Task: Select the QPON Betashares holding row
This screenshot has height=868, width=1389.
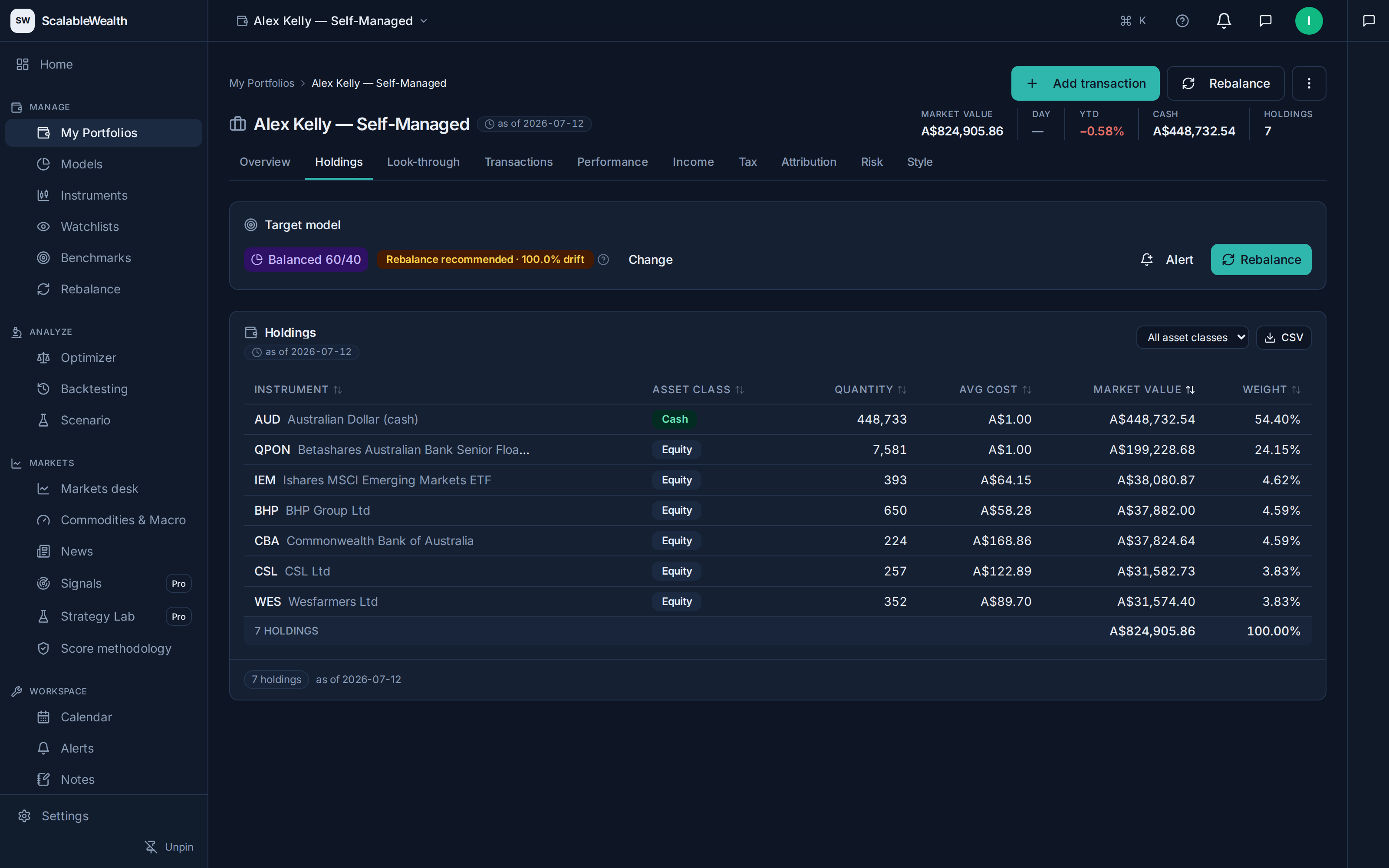Action: 777,450
